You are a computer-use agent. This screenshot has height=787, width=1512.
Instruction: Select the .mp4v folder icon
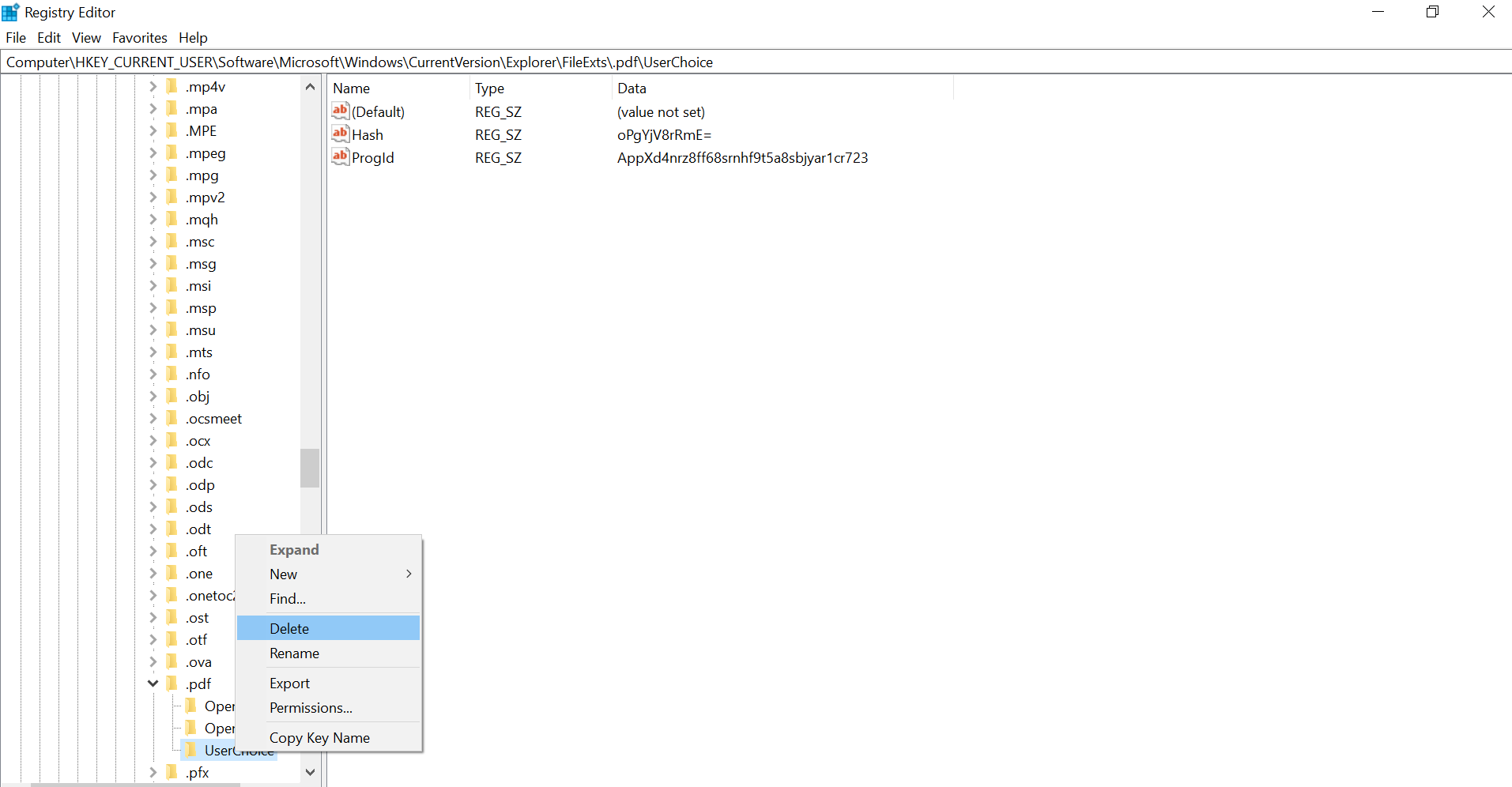tap(172, 86)
